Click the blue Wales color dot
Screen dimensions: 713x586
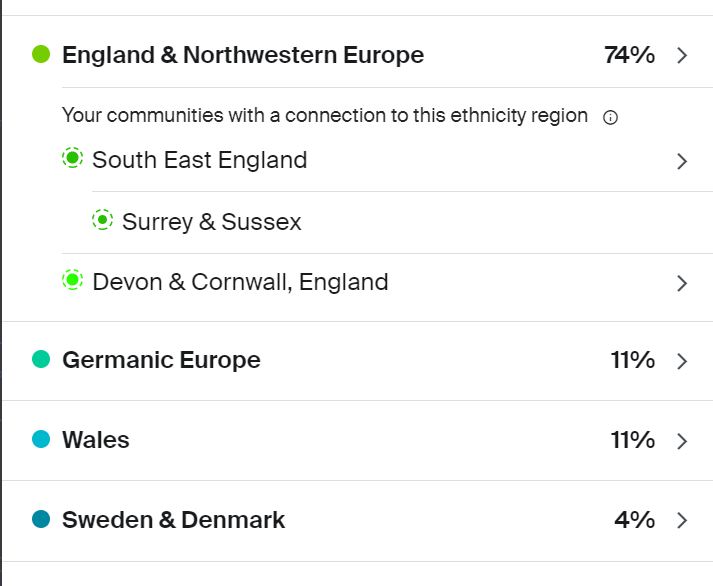(x=41, y=439)
